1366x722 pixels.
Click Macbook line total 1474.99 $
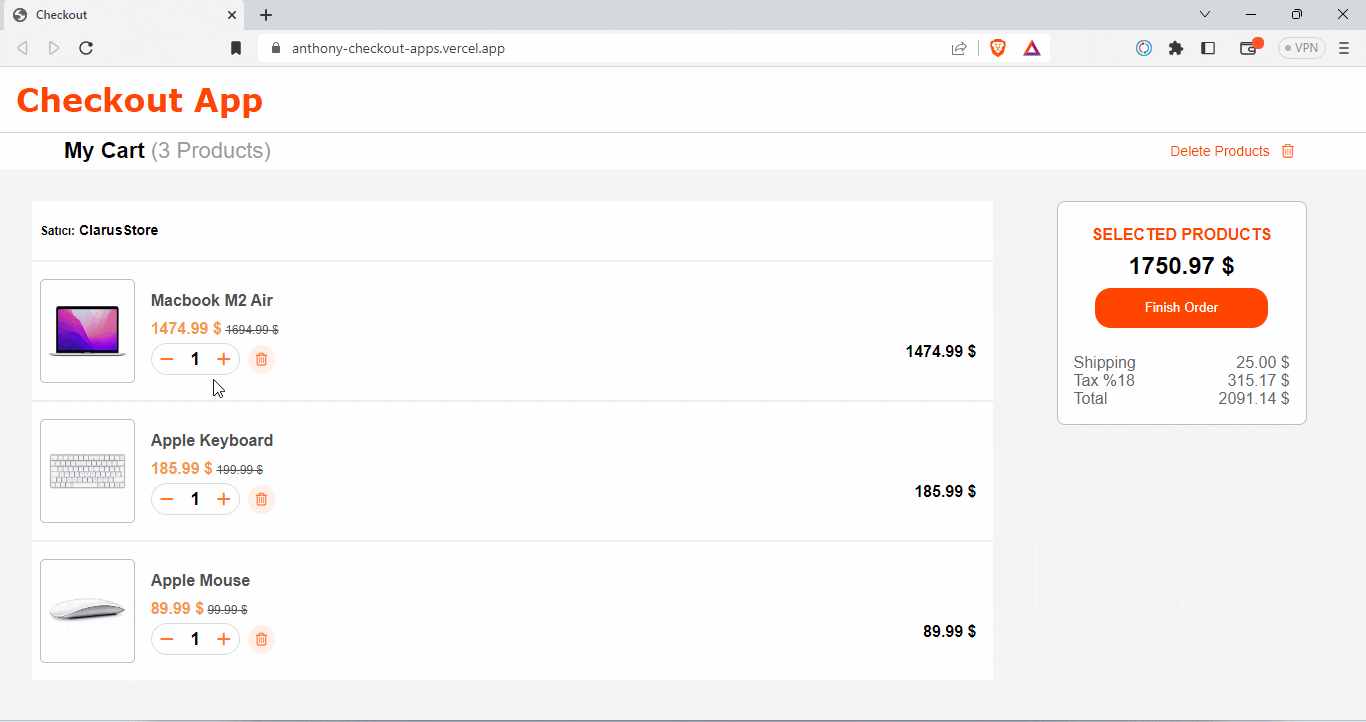941,351
